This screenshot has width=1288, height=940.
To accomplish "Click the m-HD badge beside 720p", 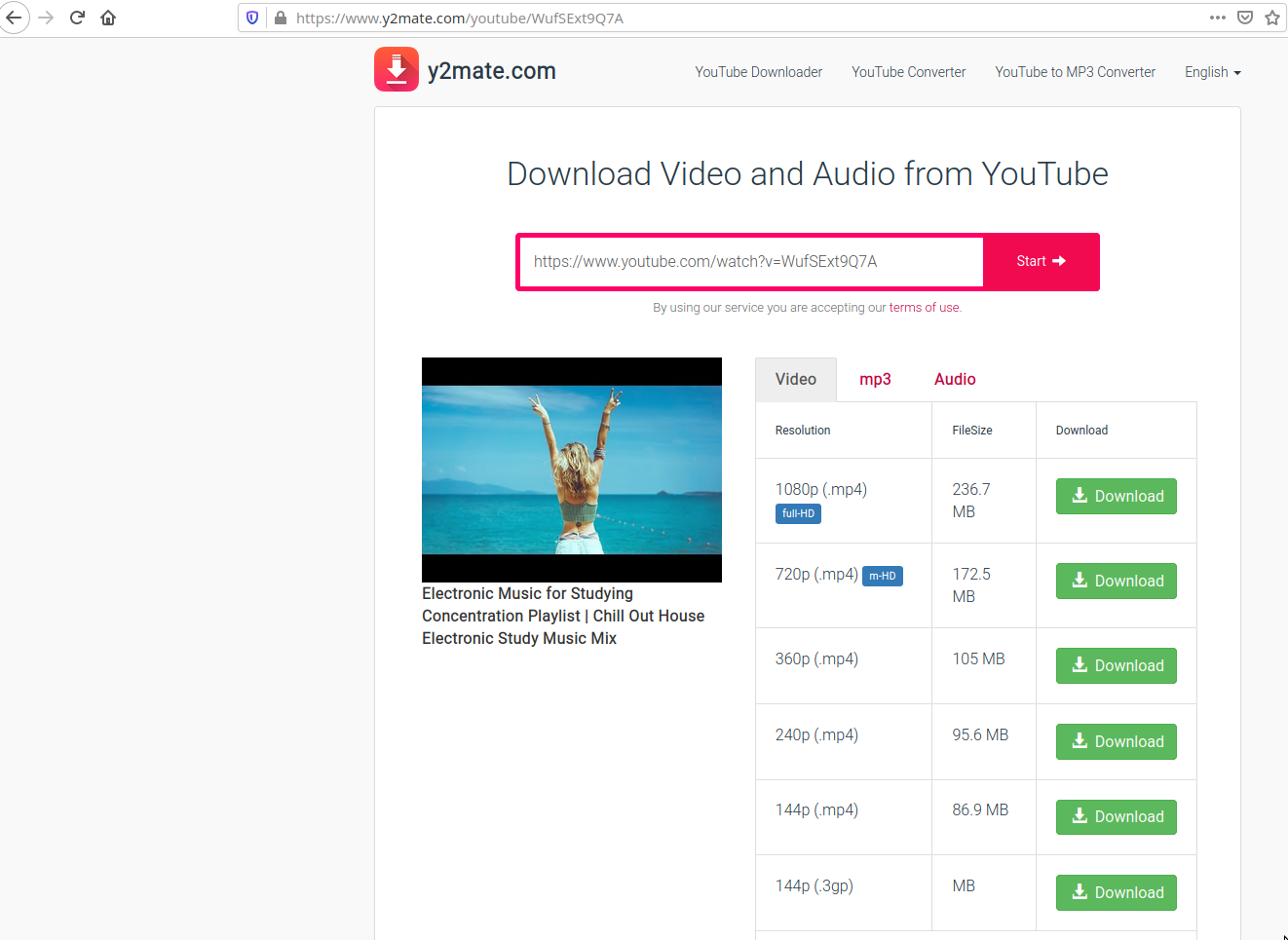I will coord(883,577).
